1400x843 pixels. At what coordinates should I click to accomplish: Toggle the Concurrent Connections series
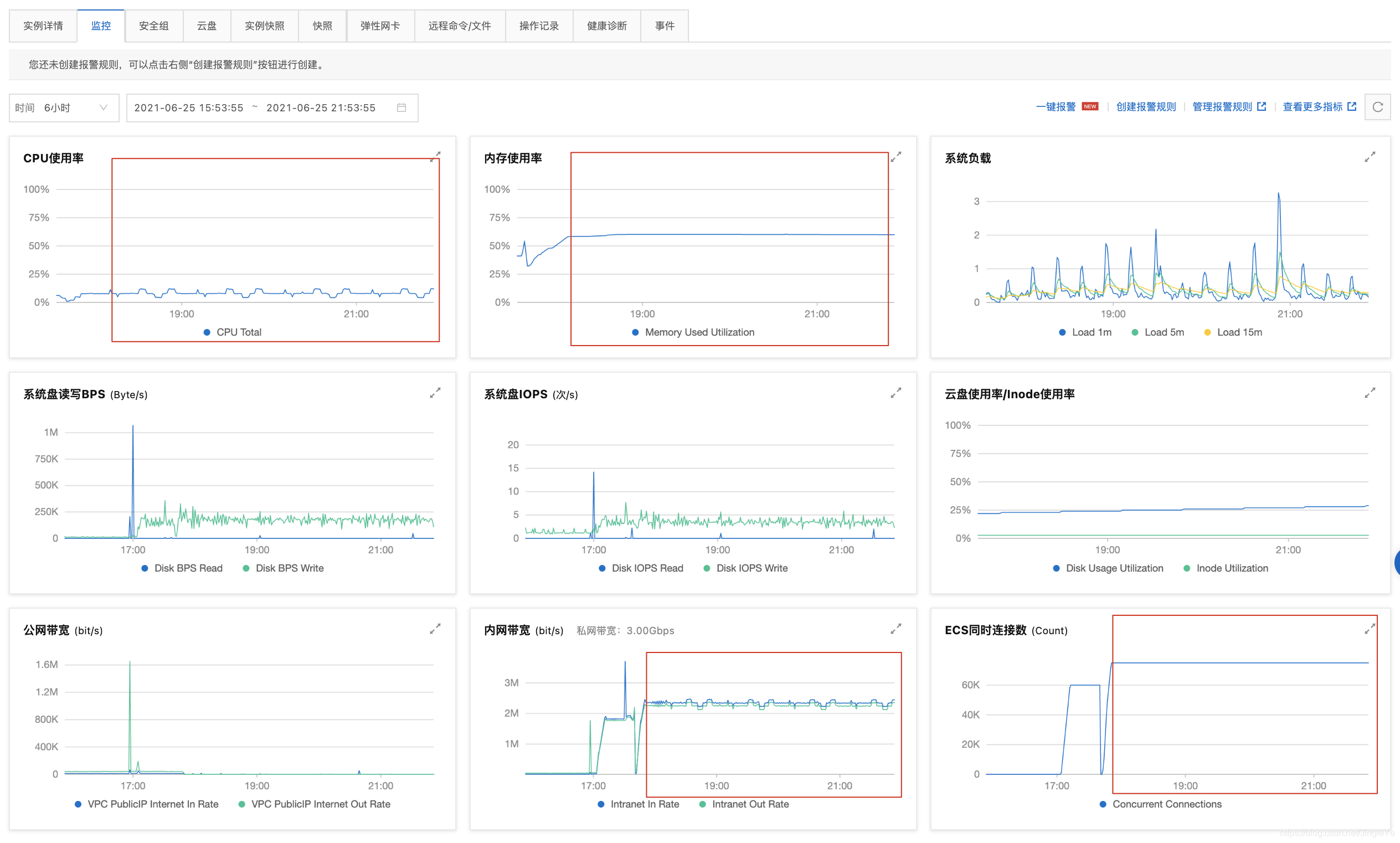(1160, 804)
